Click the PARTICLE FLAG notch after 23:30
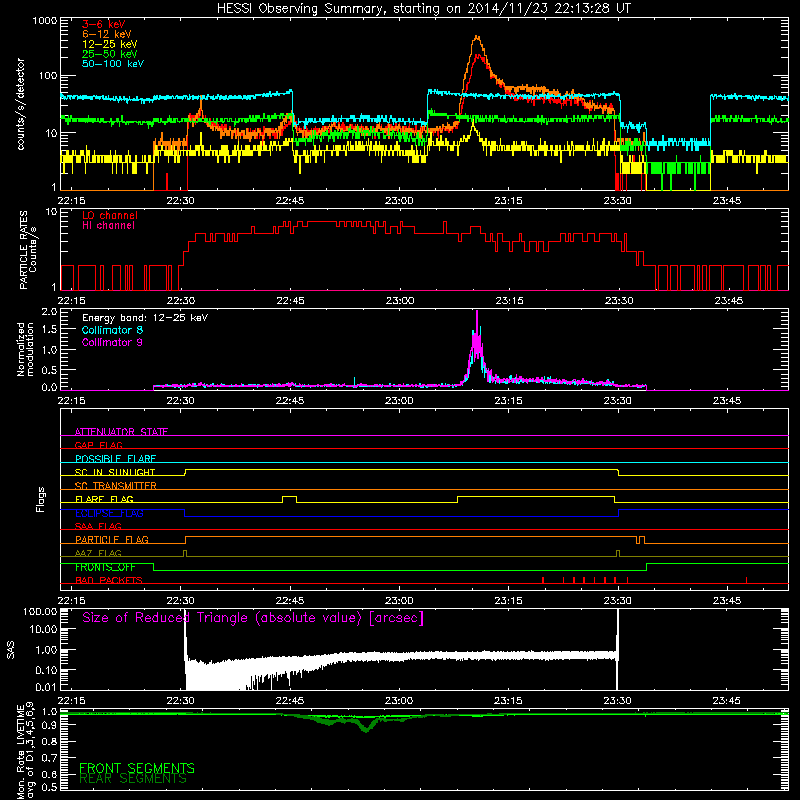 click(x=638, y=540)
